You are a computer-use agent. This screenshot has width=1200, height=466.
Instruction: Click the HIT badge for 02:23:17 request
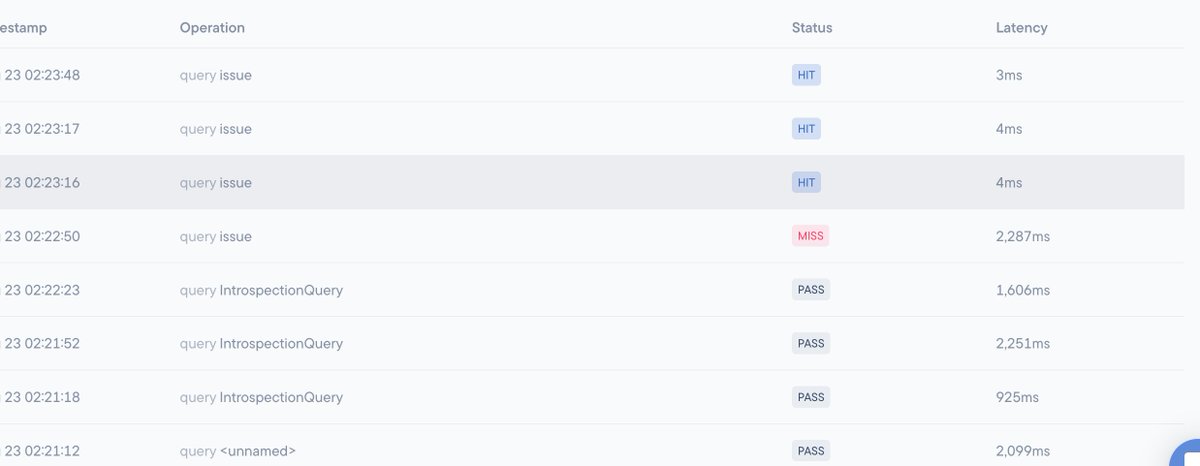[x=806, y=129]
